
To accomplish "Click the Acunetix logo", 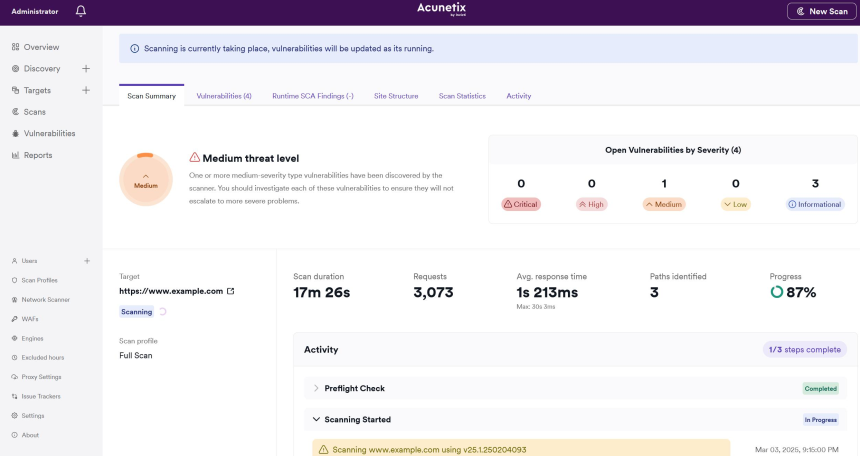I will (x=442, y=9).
